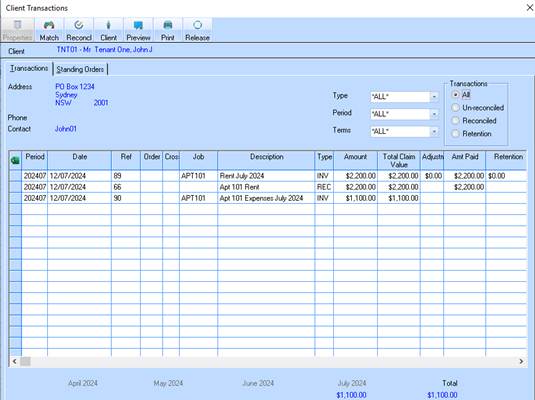Select the Un-reconciled radio button
Screen dimensions: 535x400
point(456,108)
